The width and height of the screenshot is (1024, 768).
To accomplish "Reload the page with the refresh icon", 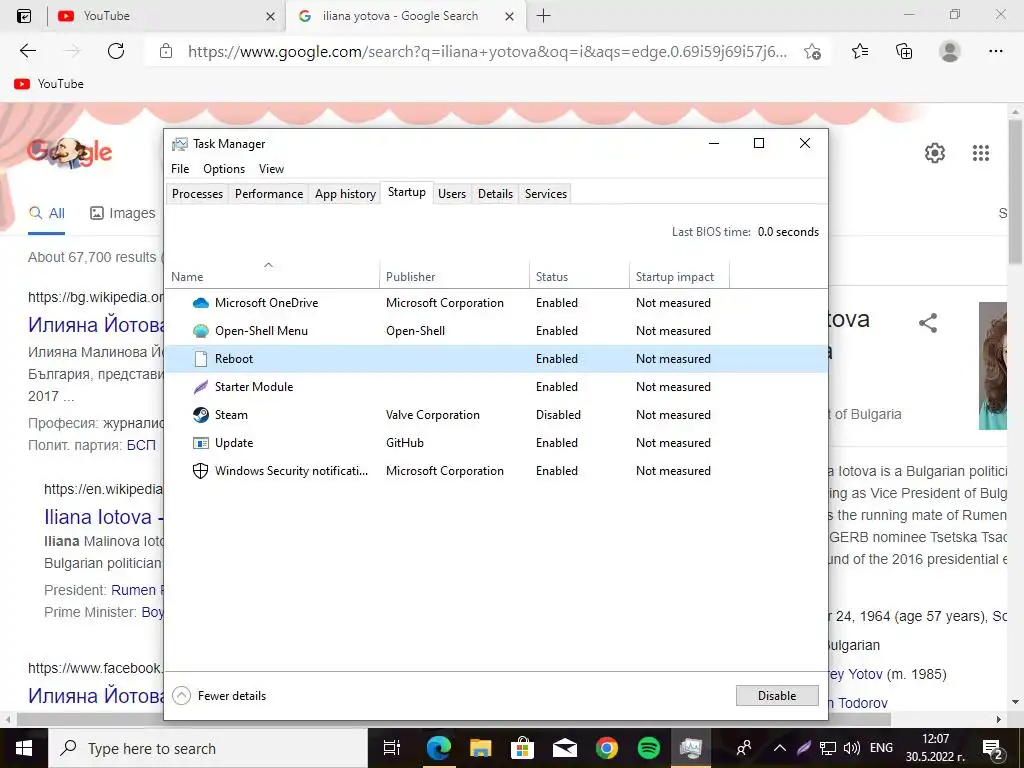I will point(116,51).
